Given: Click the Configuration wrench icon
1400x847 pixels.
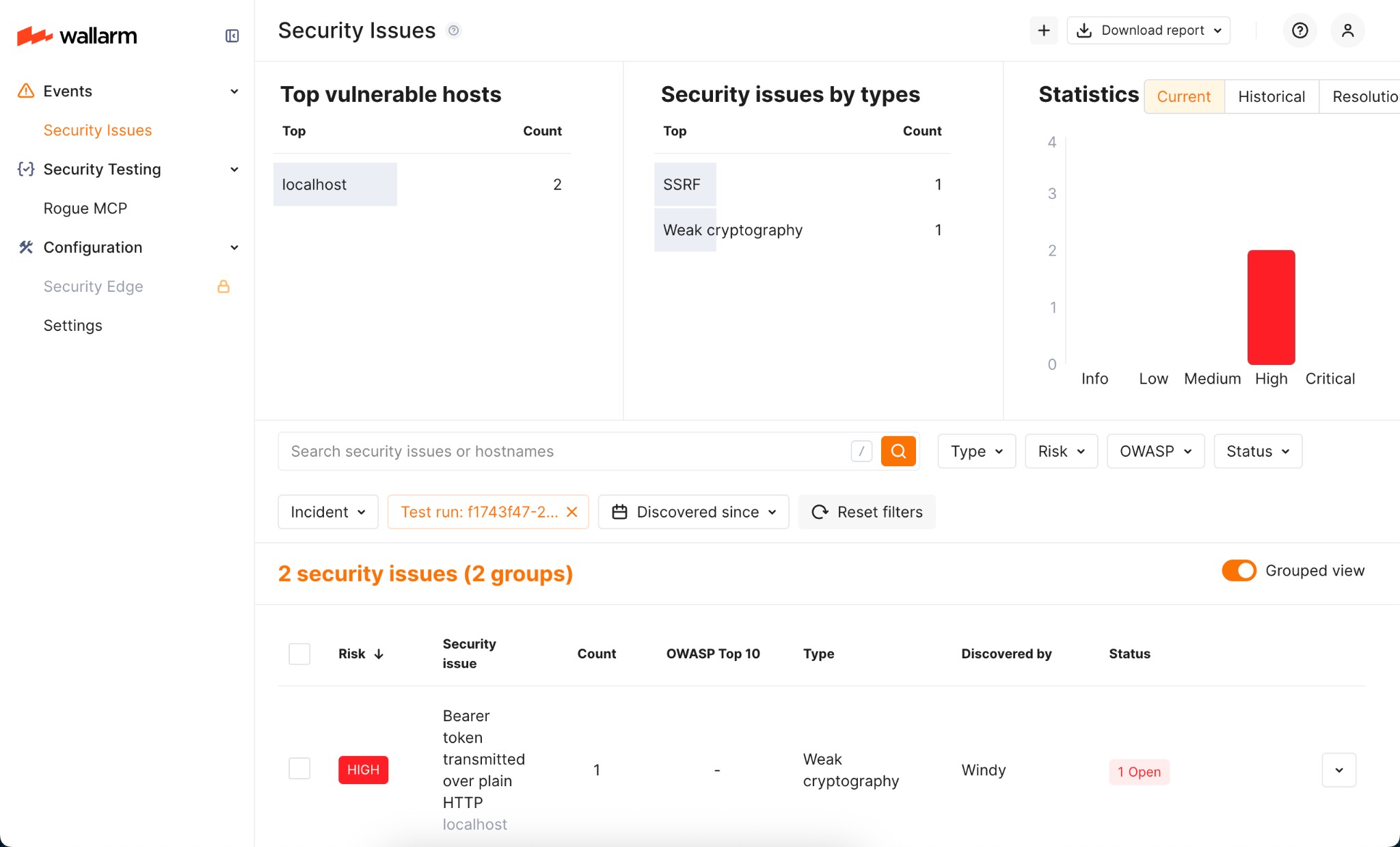Looking at the screenshot, I should click(x=25, y=247).
